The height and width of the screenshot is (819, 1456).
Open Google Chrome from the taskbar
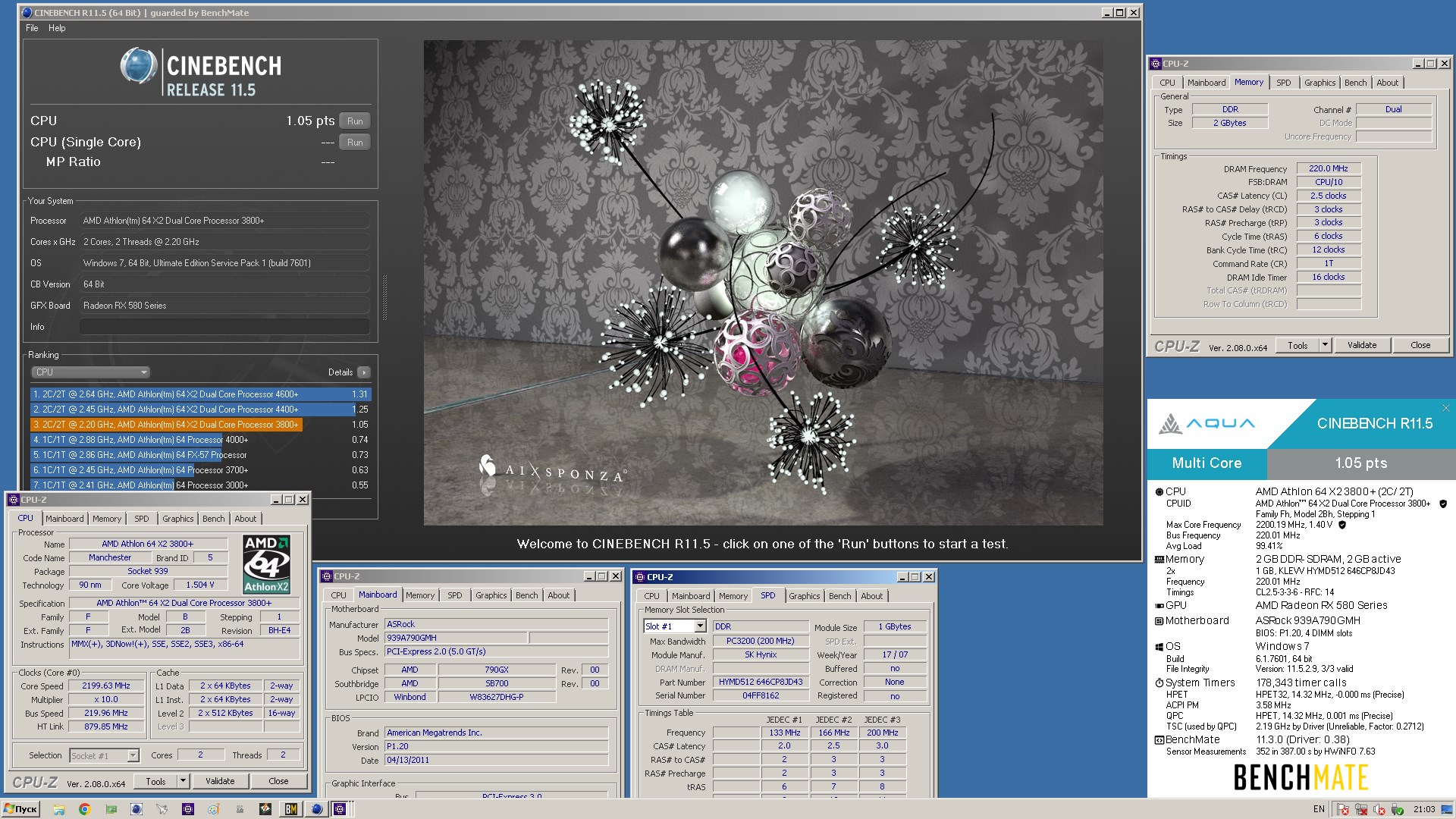pos(85,809)
